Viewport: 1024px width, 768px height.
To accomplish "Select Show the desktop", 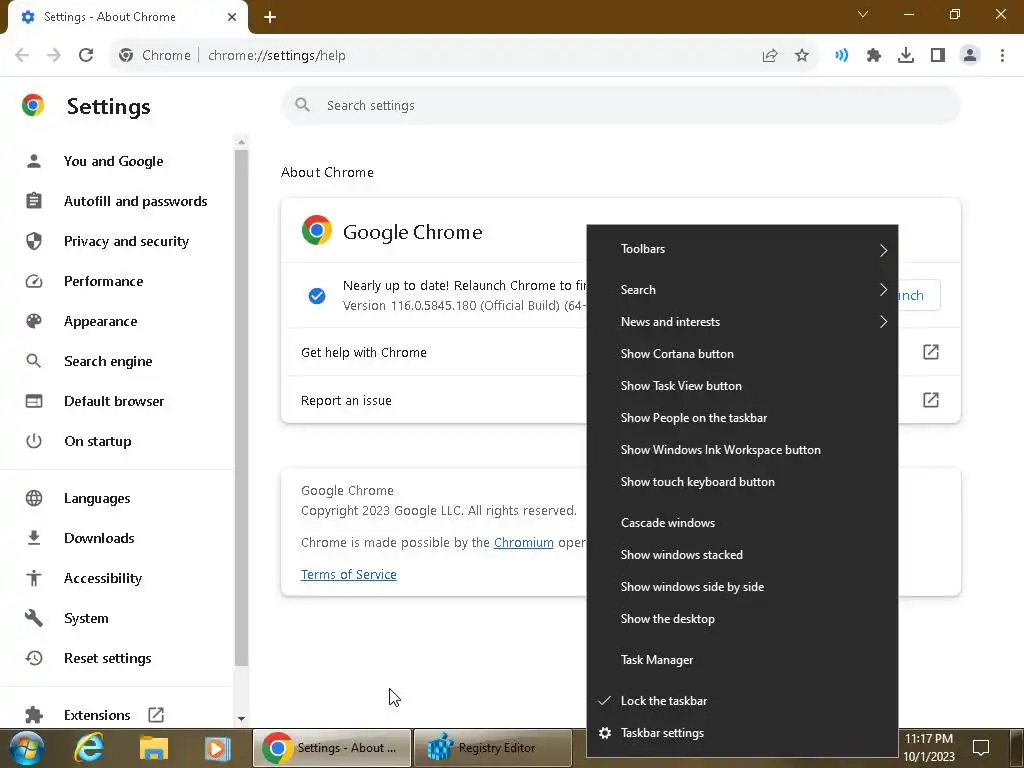I will [x=743, y=618].
